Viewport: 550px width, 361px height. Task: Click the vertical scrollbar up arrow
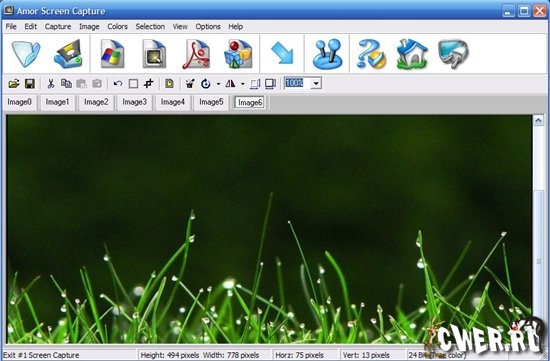click(538, 121)
